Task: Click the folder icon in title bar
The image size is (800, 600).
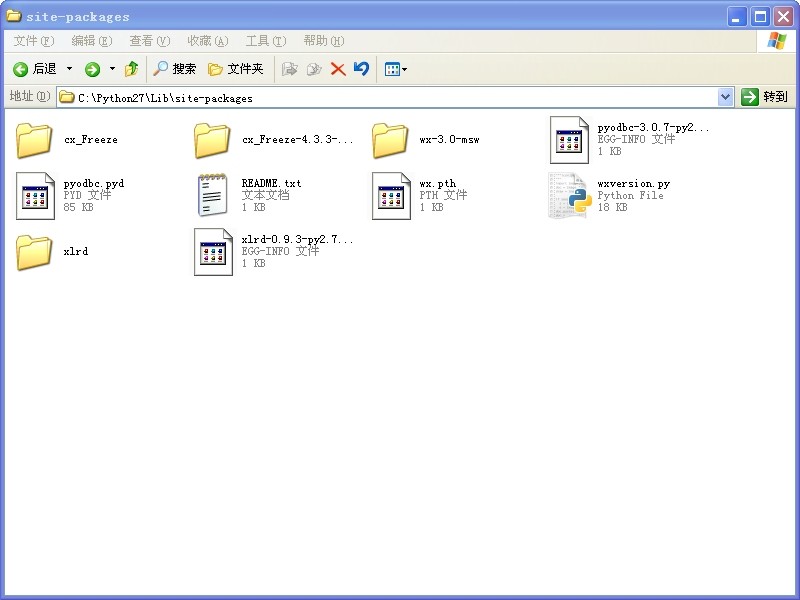Action: (14, 16)
